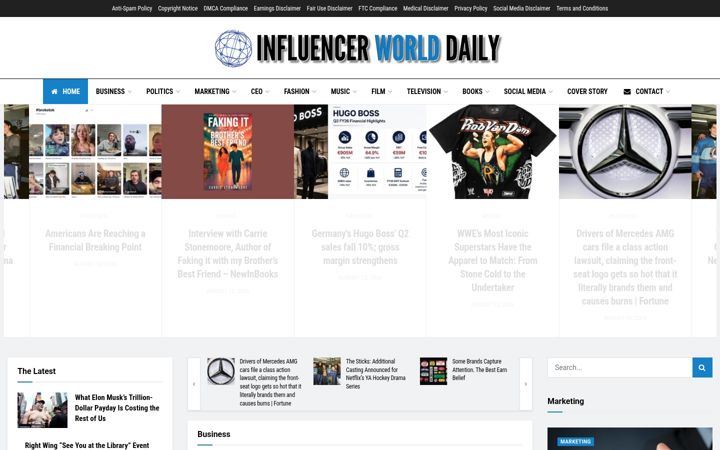Click inside the Search input field
720x450 pixels.
pyautogui.click(x=620, y=367)
